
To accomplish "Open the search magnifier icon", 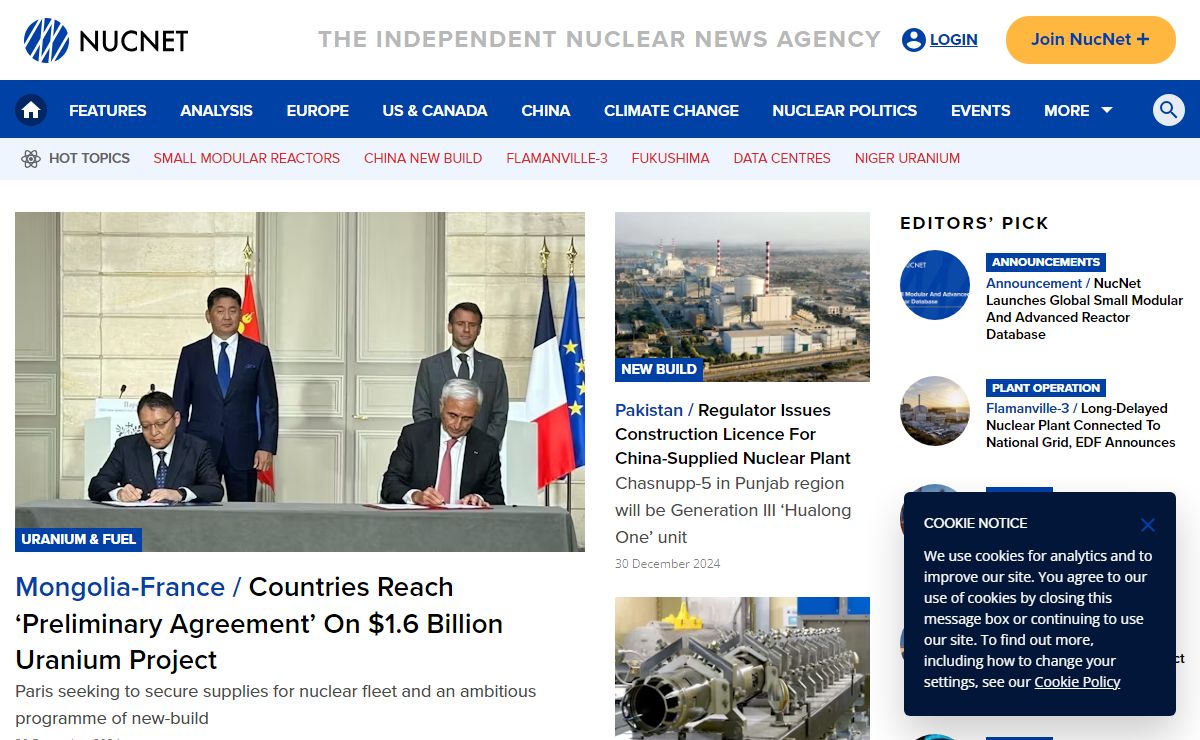I will [x=1168, y=110].
